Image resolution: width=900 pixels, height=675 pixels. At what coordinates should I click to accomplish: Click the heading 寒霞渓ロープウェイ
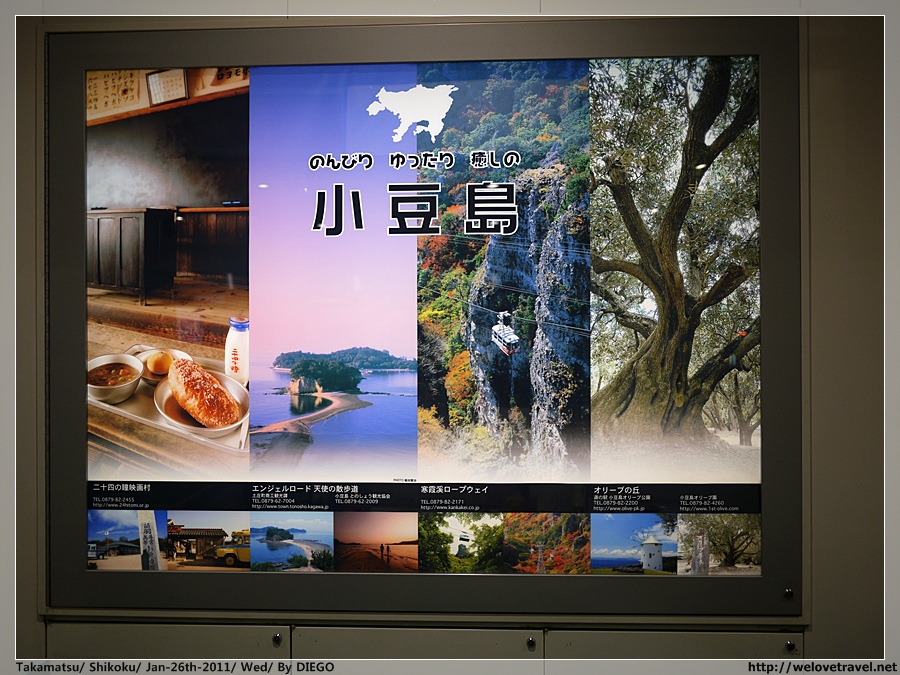coord(455,490)
